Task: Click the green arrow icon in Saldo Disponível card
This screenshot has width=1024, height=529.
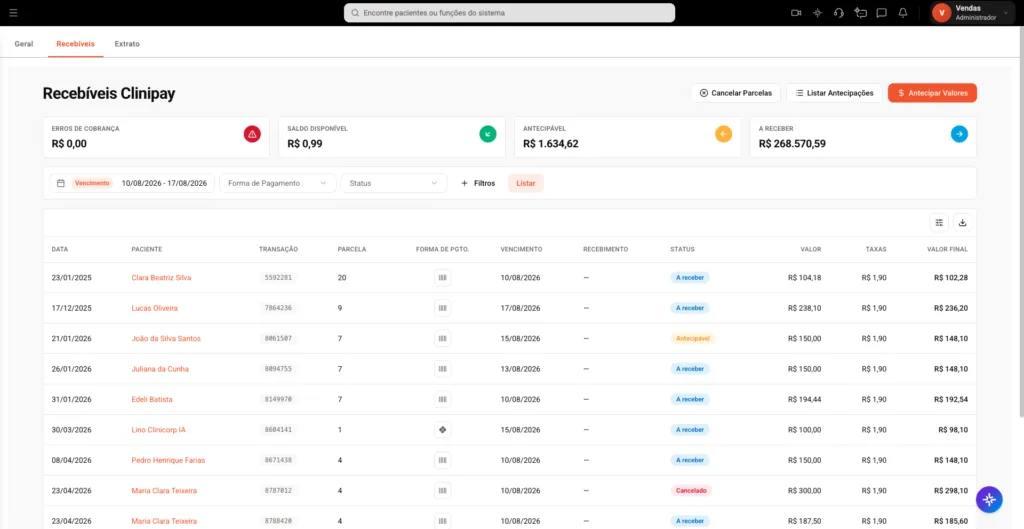Action: pos(488,134)
